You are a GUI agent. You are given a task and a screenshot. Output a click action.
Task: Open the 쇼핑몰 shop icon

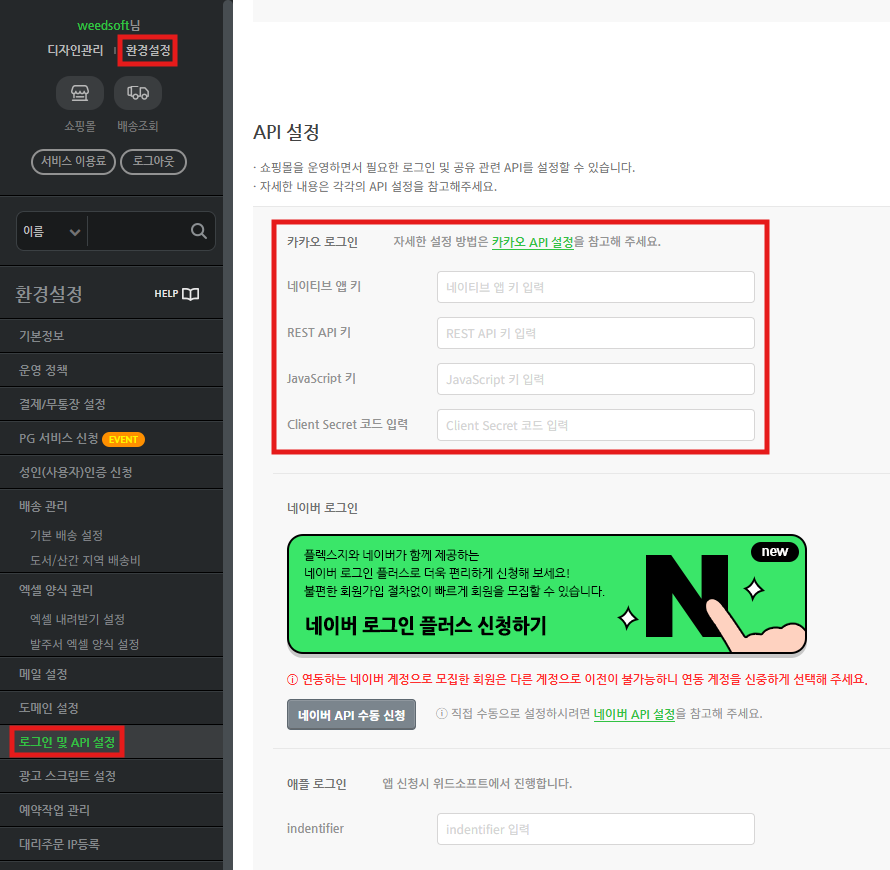point(80,93)
